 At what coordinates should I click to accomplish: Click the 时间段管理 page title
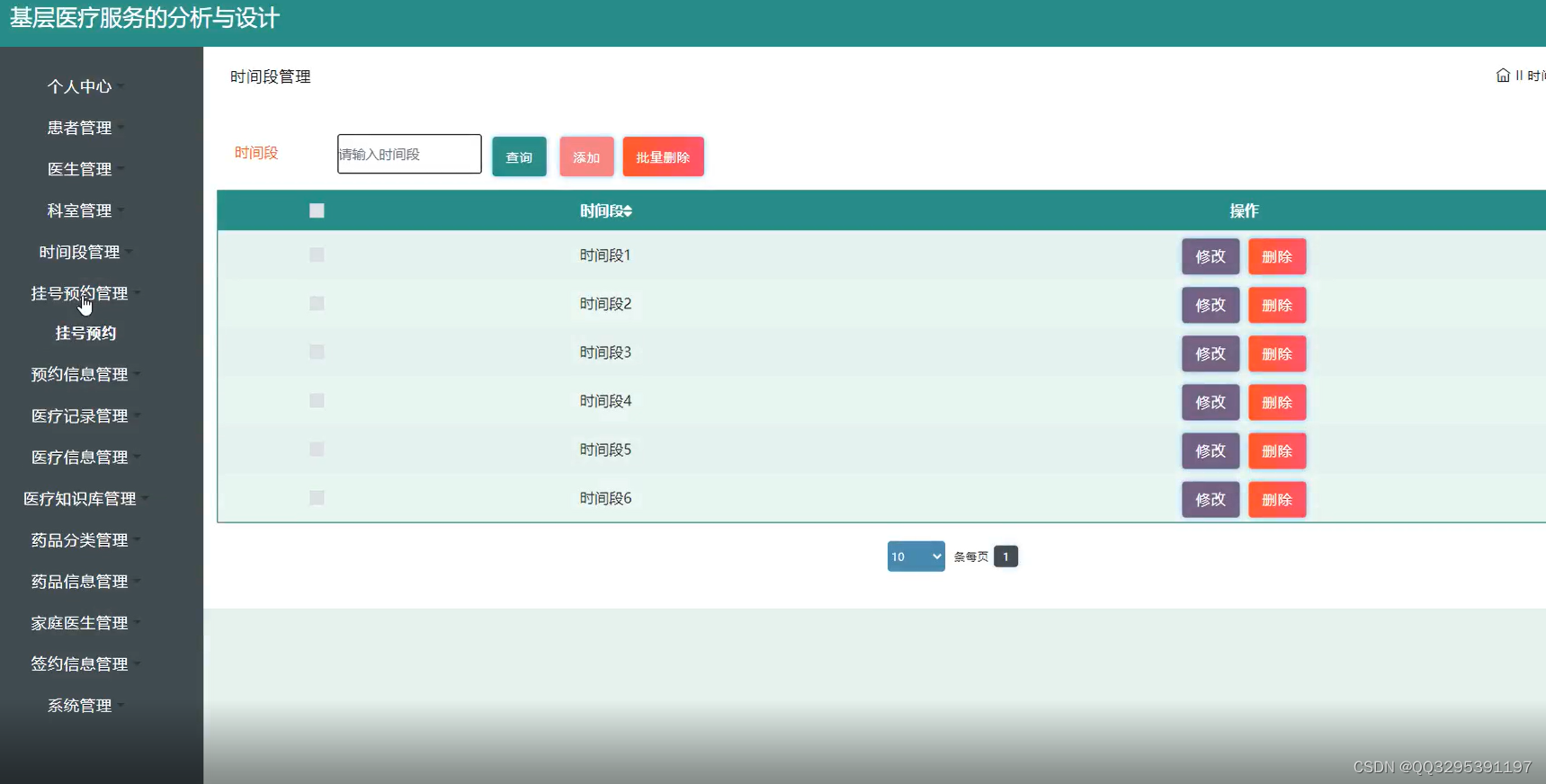pyautogui.click(x=270, y=76)
